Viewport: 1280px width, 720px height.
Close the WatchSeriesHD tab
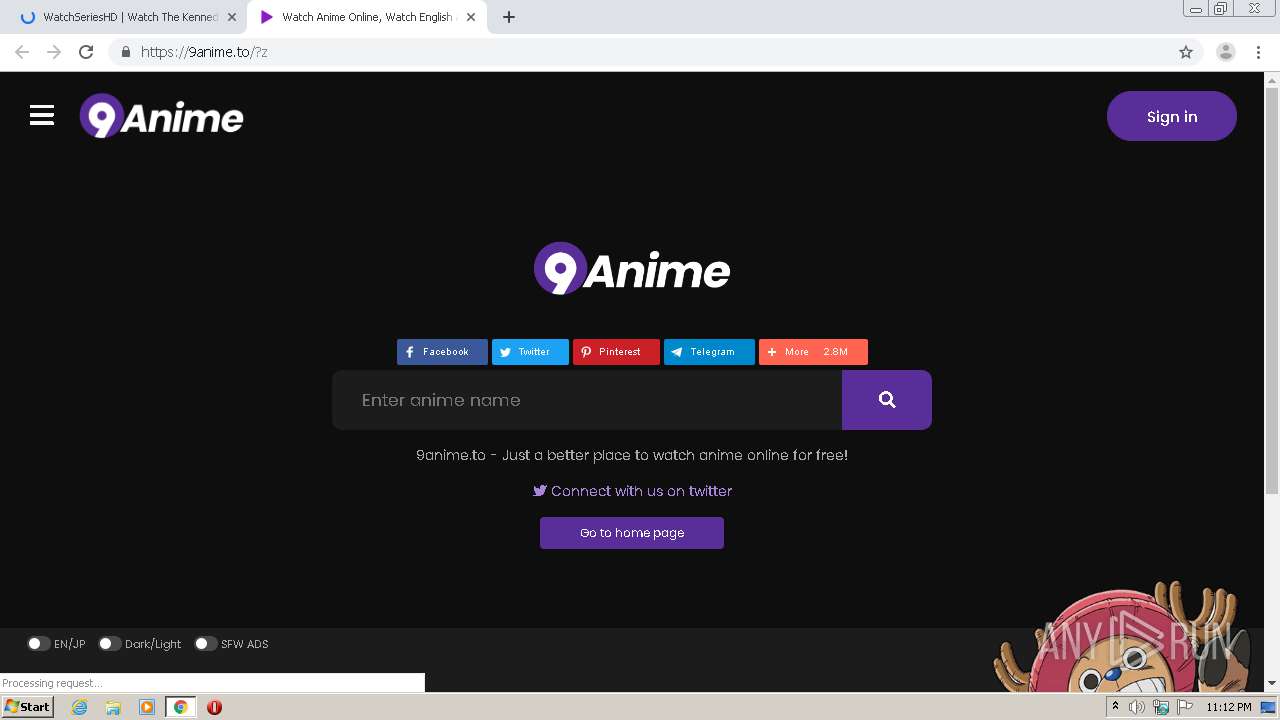click(x=232, y=17)
